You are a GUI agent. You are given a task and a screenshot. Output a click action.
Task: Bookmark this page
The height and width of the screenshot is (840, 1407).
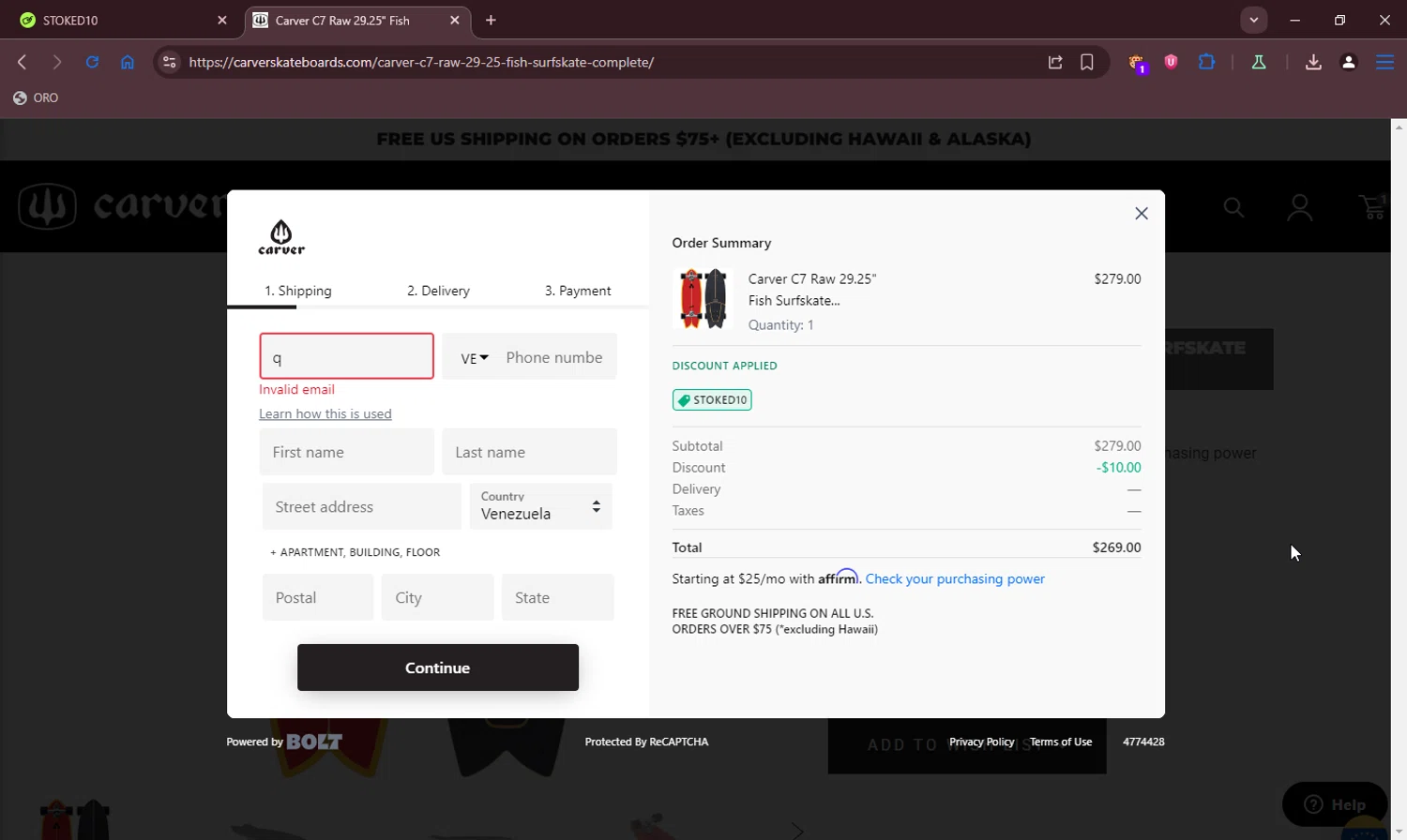1087,62
